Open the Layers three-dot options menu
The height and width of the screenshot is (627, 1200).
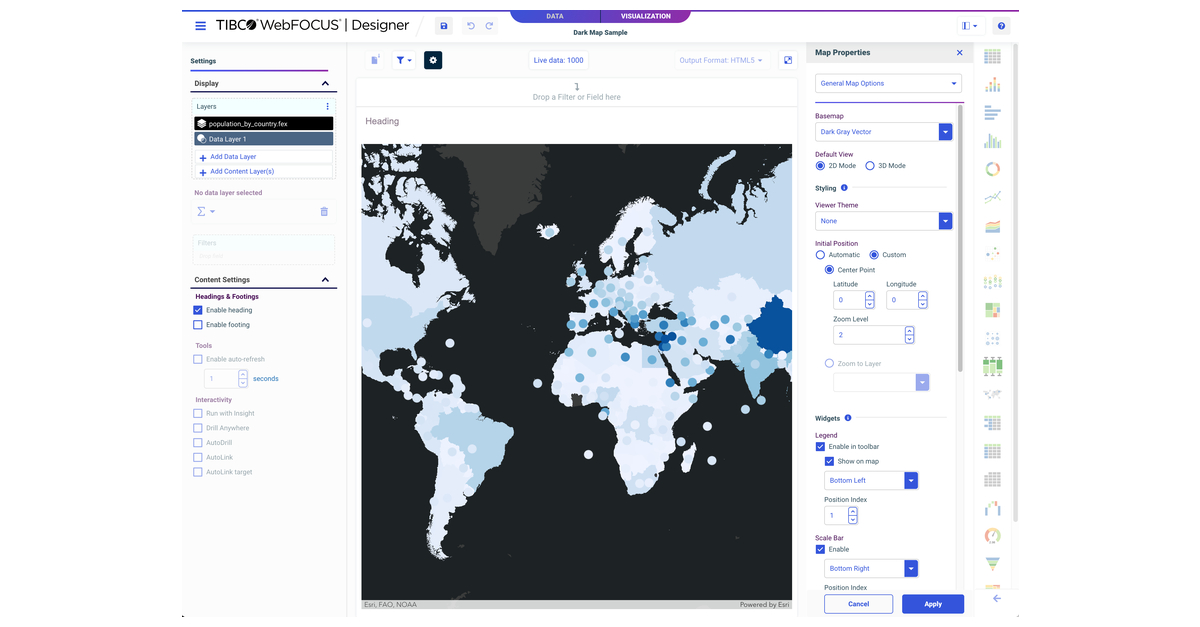327,106
